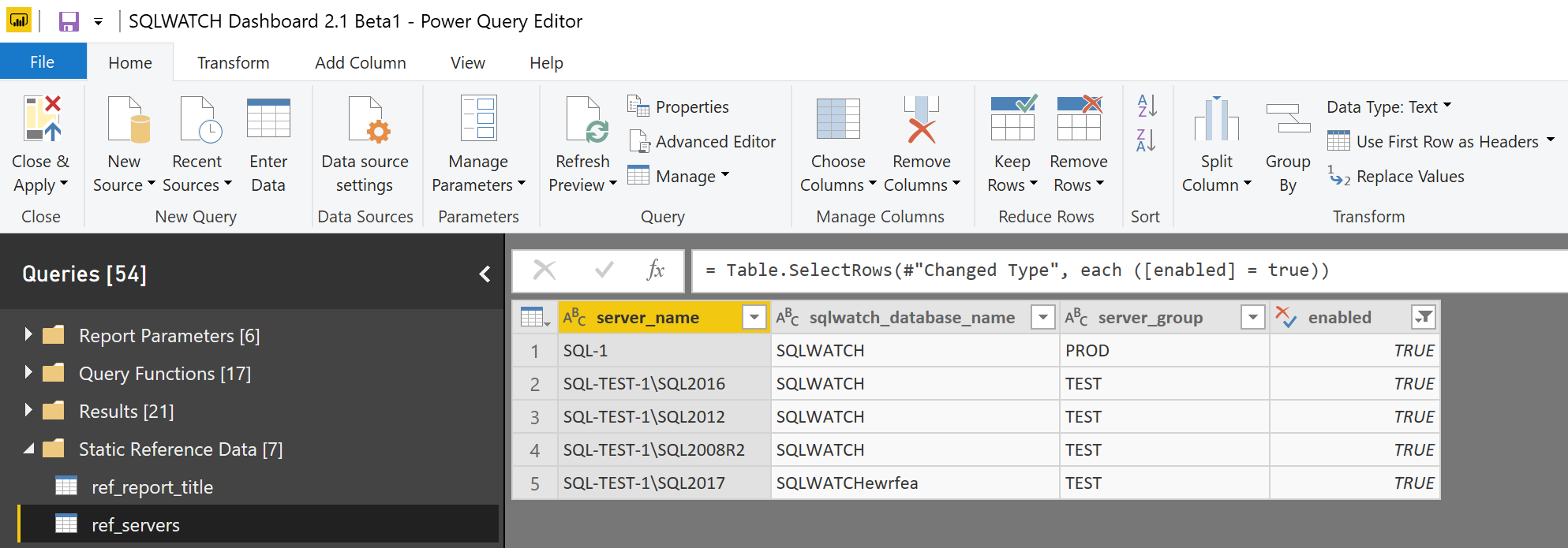Open query Properties
Screen dimensions: 1568x548
coord(678,106)
